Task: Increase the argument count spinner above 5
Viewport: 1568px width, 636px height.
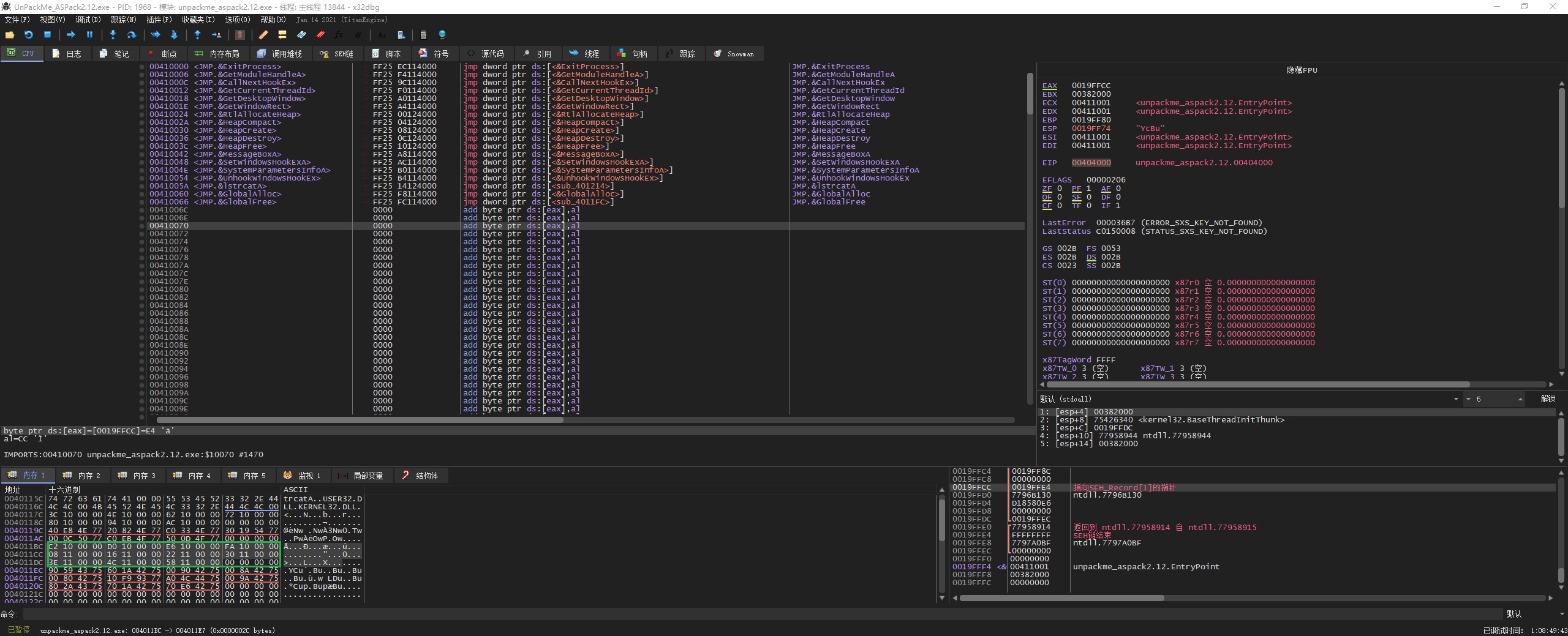Action: tap(1520, 397)
